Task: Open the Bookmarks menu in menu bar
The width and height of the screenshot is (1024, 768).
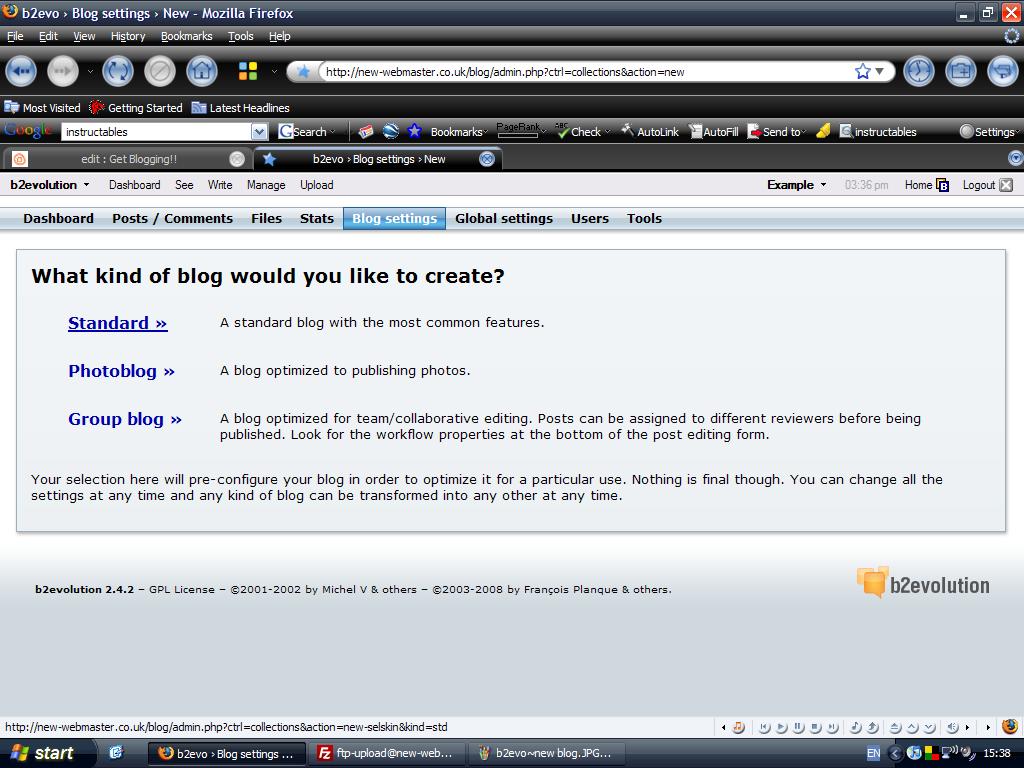Action: click(x=187, y=36)
